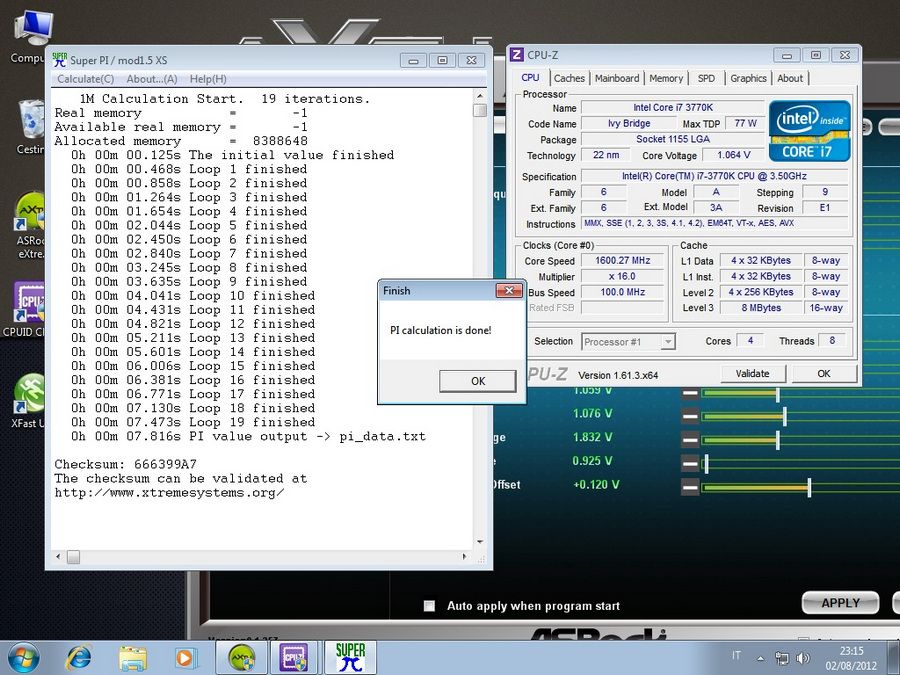This screenshot has width=900, height=675.
Task: Open the About...(A) menu in Super PI
Action: (x=152, y=79)
